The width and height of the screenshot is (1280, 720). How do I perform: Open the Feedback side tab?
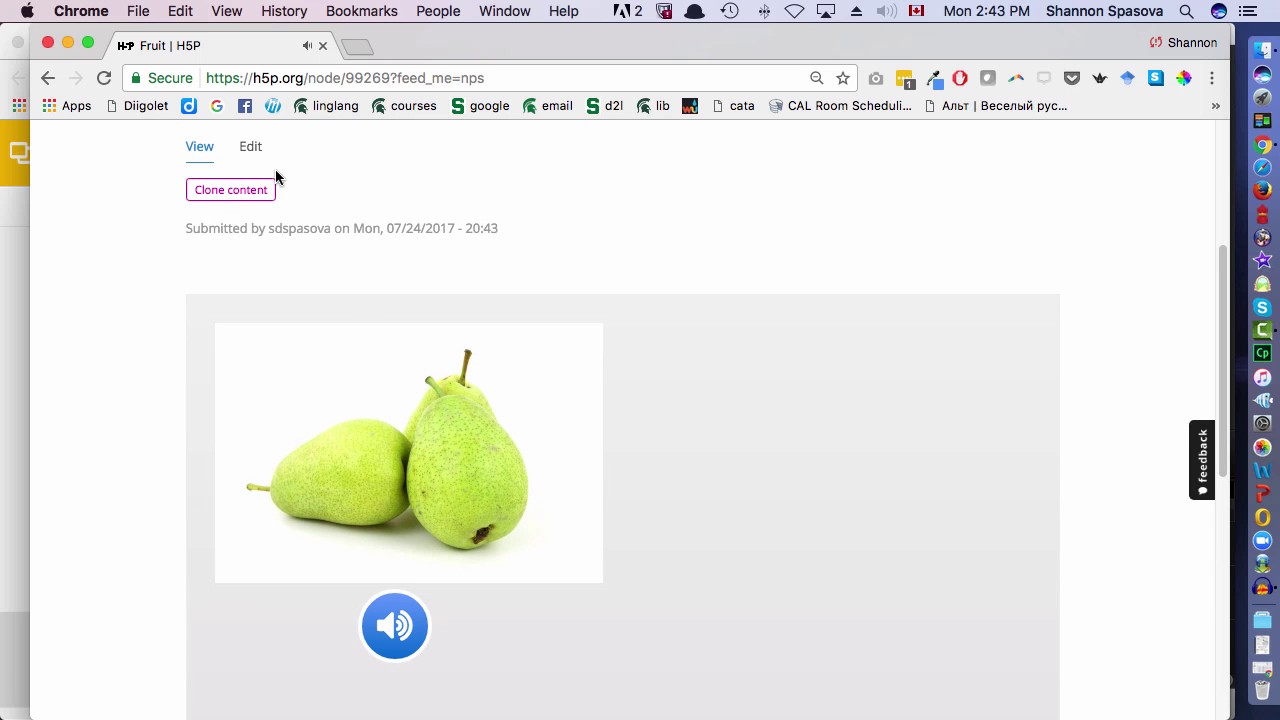[1202, 460]
